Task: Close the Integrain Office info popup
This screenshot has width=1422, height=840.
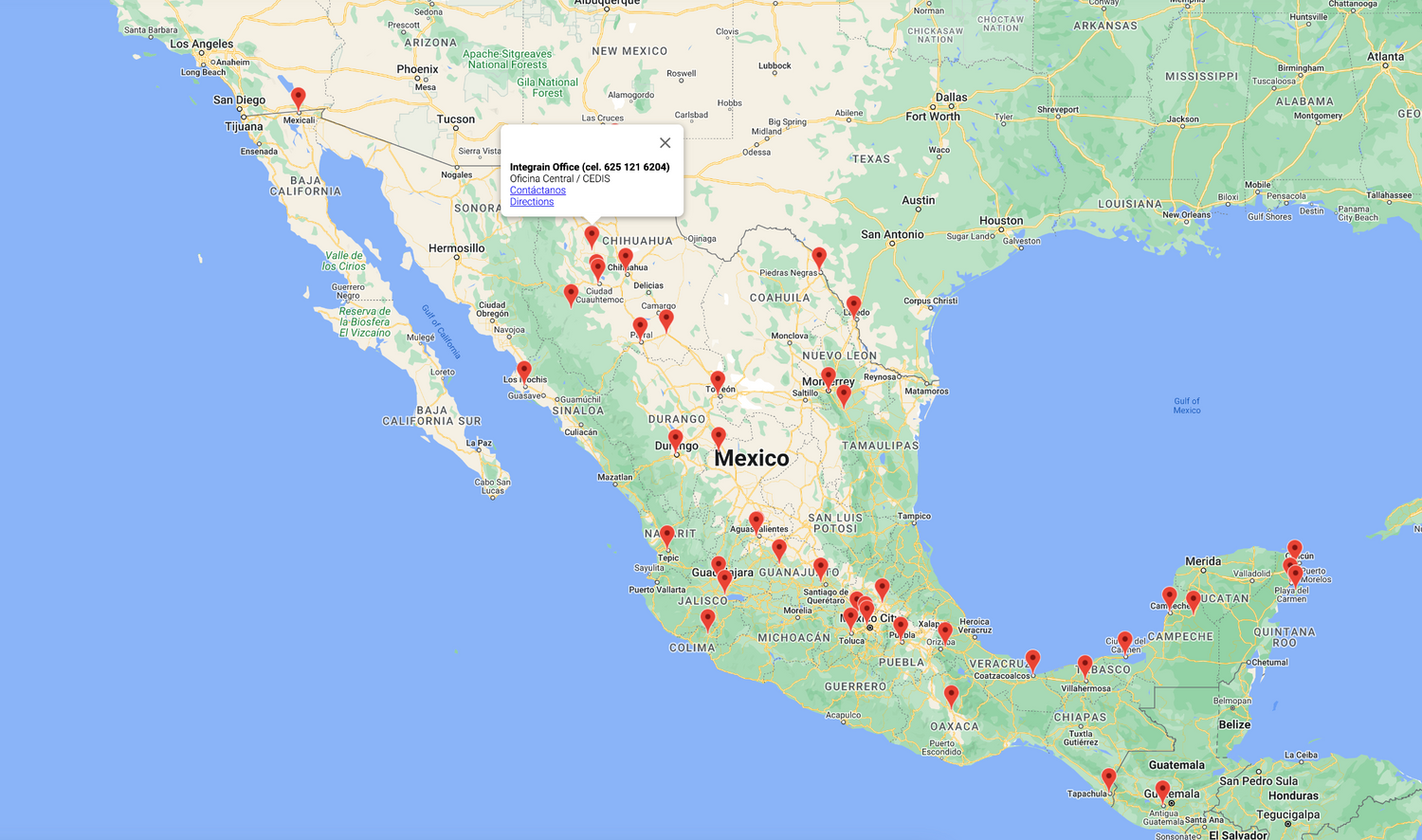Action: (x=665, y=143)
